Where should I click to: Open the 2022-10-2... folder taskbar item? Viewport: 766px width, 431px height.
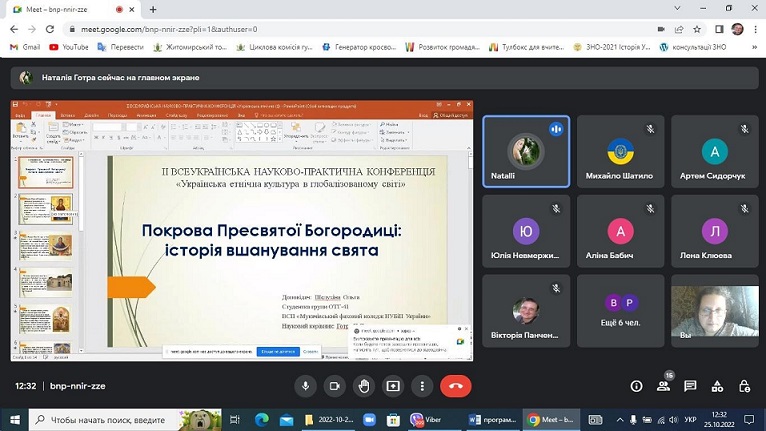click(x=329, y=420)
